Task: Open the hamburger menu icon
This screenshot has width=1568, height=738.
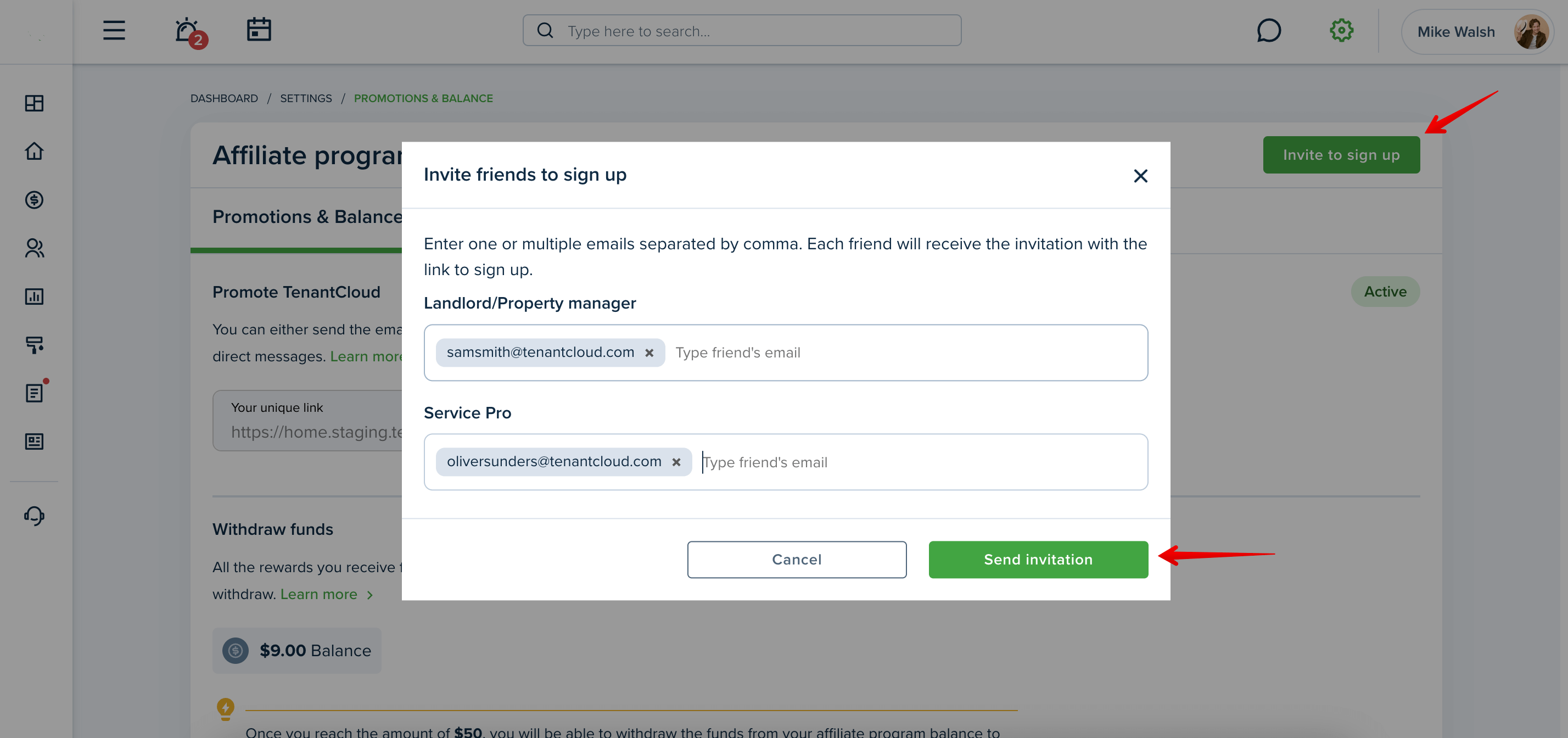Action: pos(114,30)
